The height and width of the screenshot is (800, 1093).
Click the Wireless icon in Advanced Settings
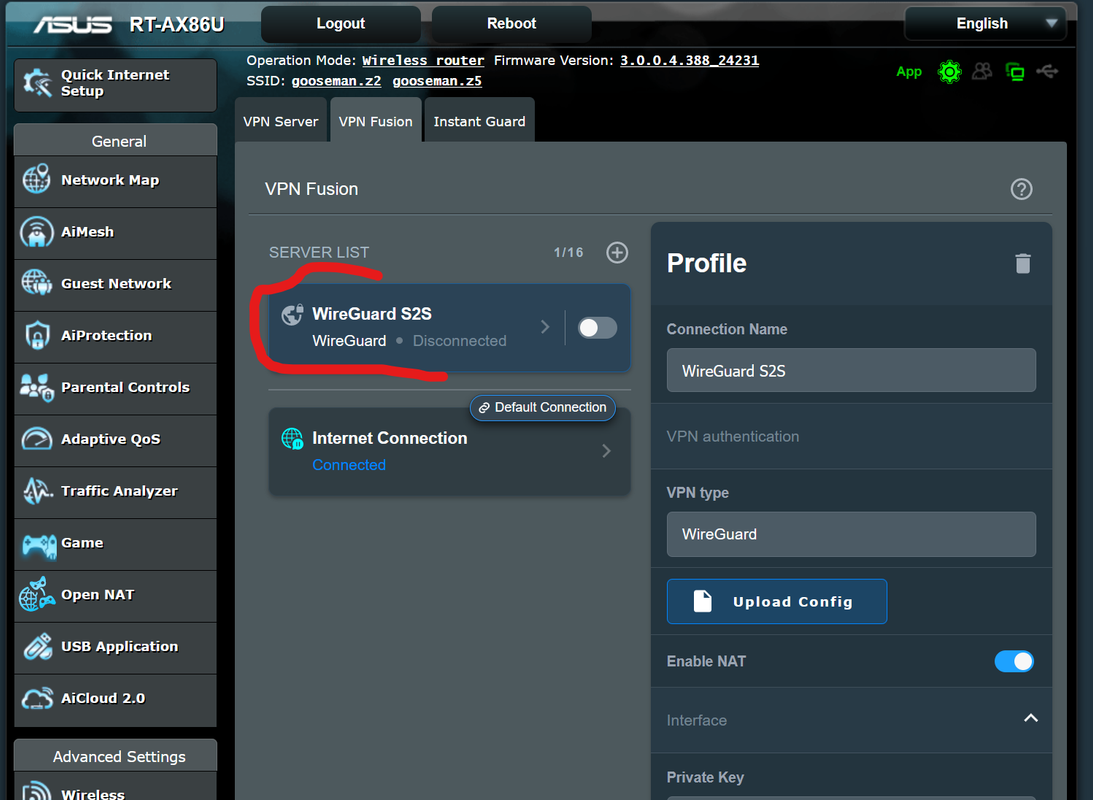click(36, 790)
